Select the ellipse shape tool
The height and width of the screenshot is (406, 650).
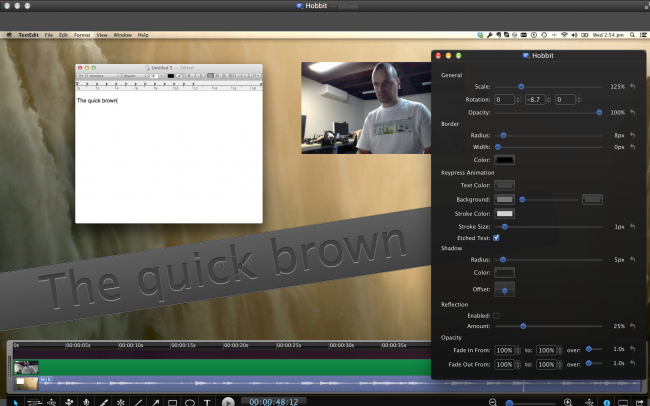[x=189, y=401]
